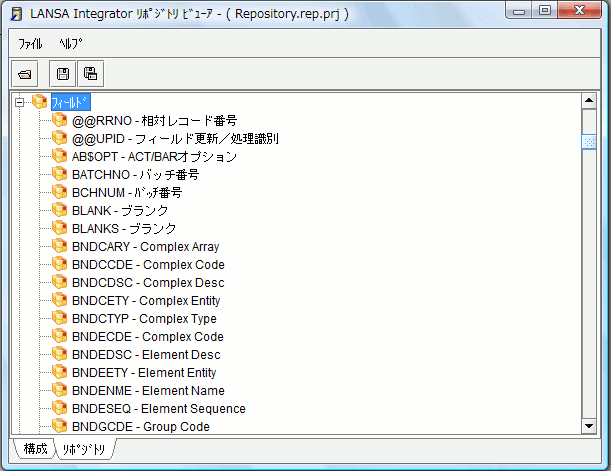Select BNDENME - Element Name row
The height and width of the screenshot is (471, 611).
pyautogui.click(x=148, y=390)
